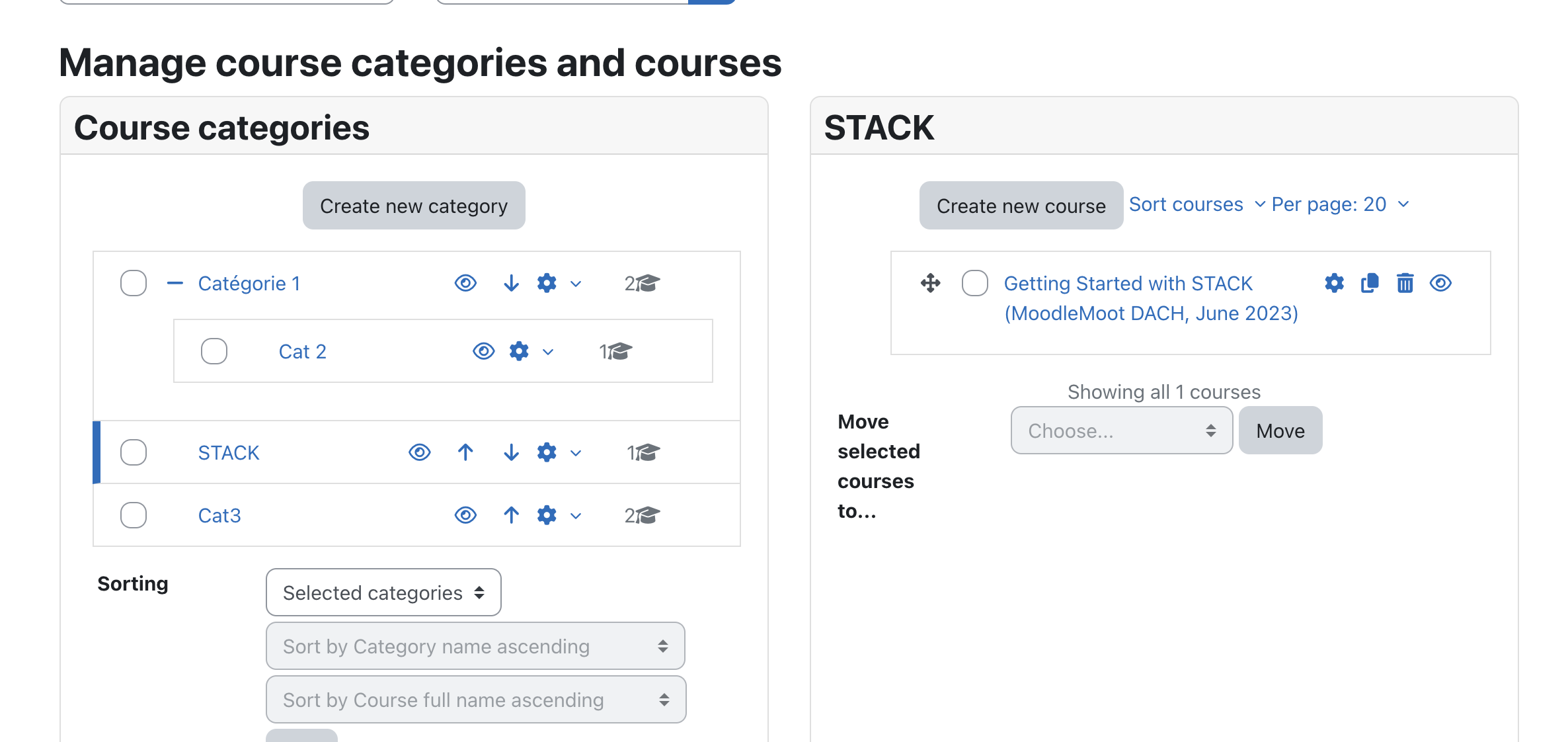The width and height of the screenshot is (1568, 742).
Task: Move Cat3 category up
Action: pos(511,515)
